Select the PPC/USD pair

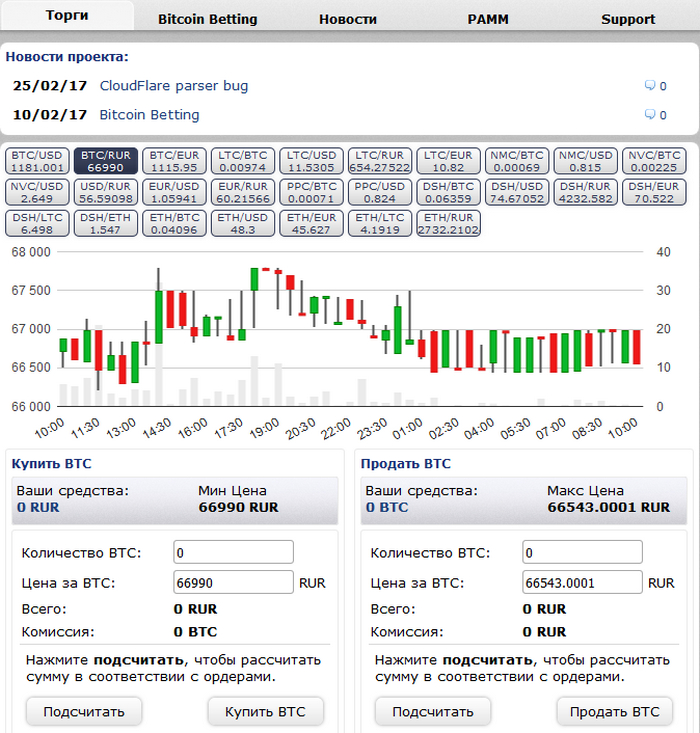pyautogui.click(x=380, y=192)
